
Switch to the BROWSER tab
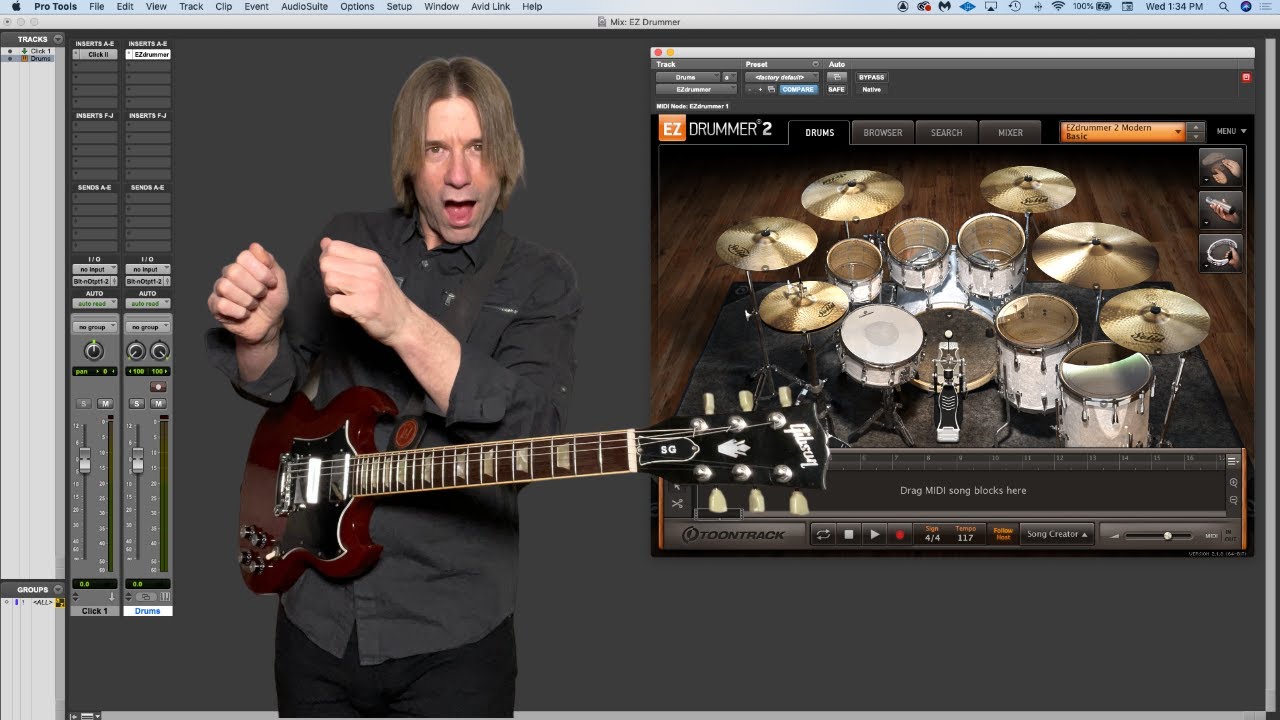click(x=883, y=132)
